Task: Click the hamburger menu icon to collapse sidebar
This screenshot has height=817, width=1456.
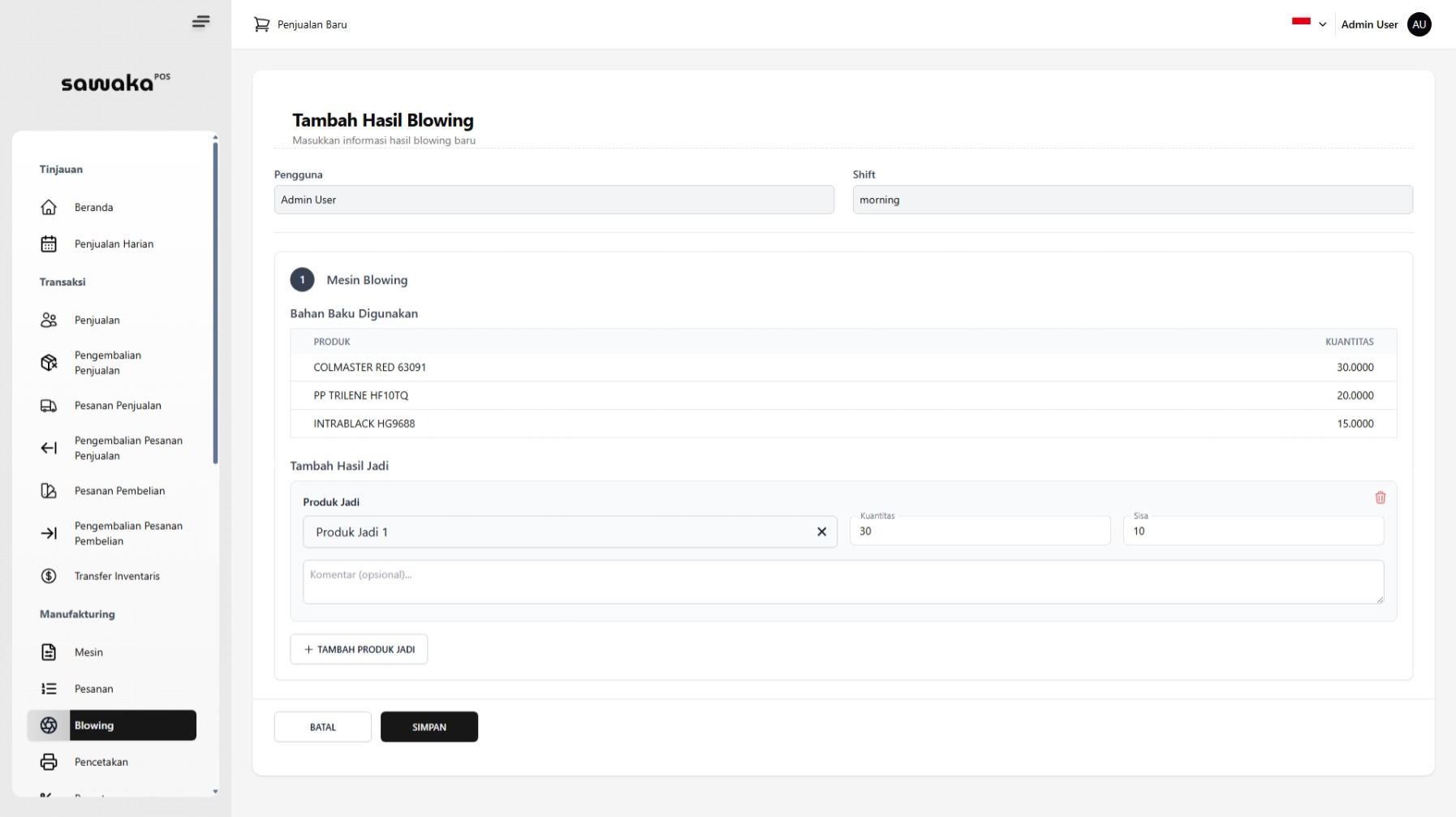Action: [x=200, y=22]
